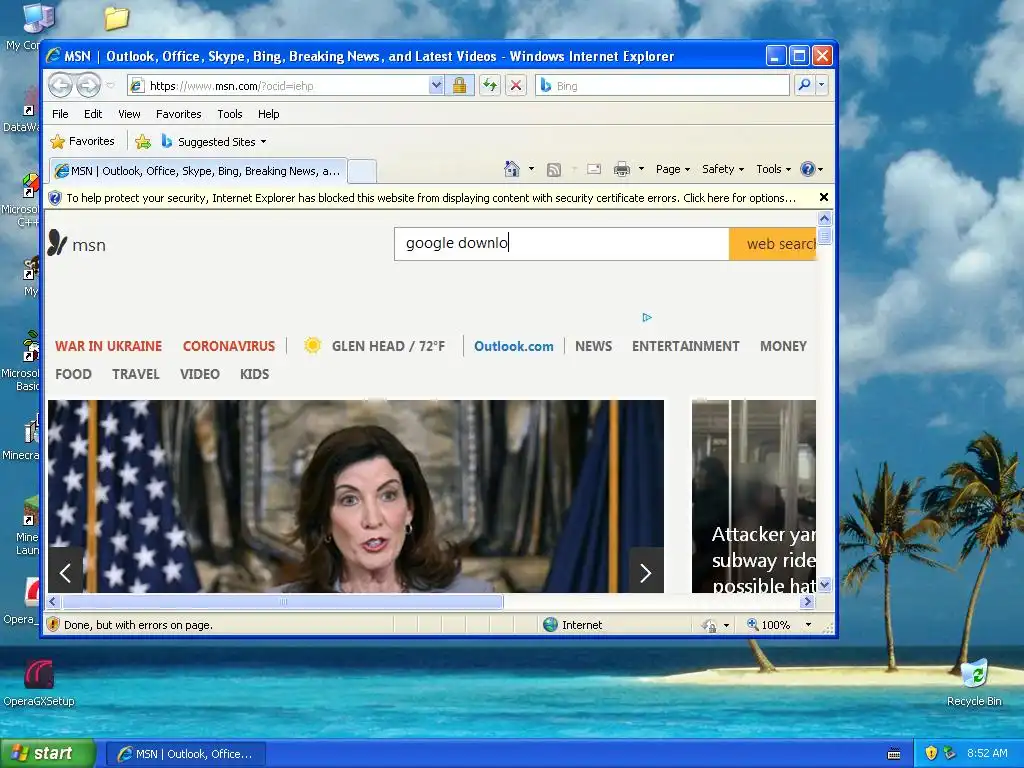This screenshot has width=1024, height=768.
Task: Open the File menu
Action: pos(60,114)
